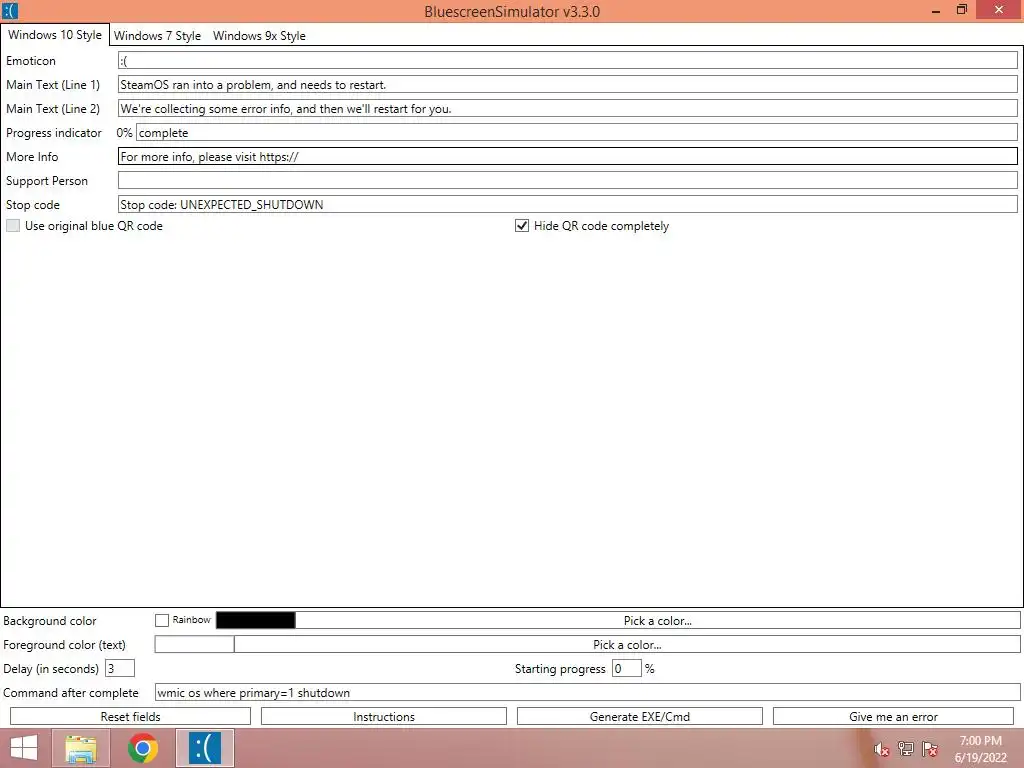Click the Foreground color (text) label

pos(64,645)
